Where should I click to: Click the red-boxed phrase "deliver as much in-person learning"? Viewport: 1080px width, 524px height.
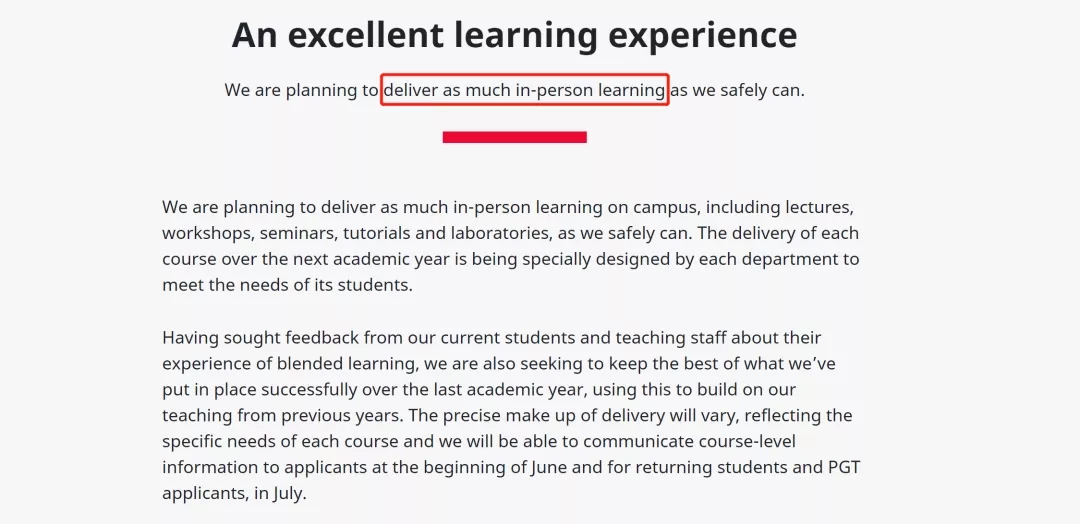pyautogui.click(x=525, y=90)
